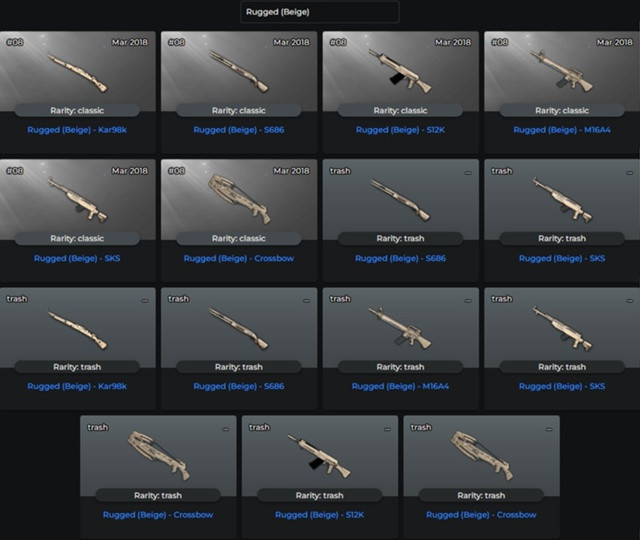The height and width of the screenshot is (540, 640).
Task: Click Rarity: classic on the classic SKS card
Action: pos(77,238)
